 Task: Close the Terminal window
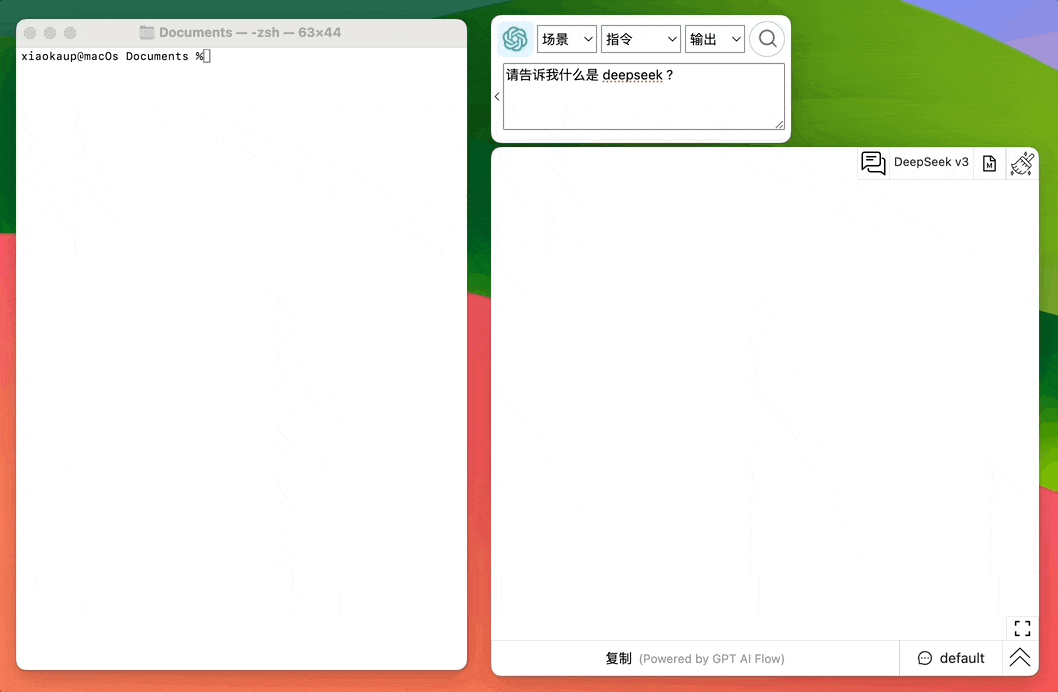click(x=30, y=32)
